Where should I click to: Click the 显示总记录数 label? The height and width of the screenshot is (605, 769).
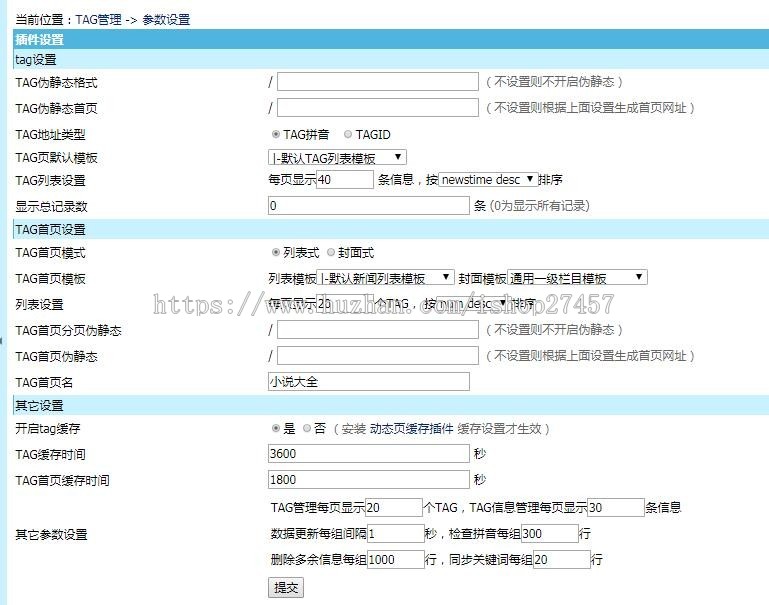pyautogui.click(x=51, y=206)
